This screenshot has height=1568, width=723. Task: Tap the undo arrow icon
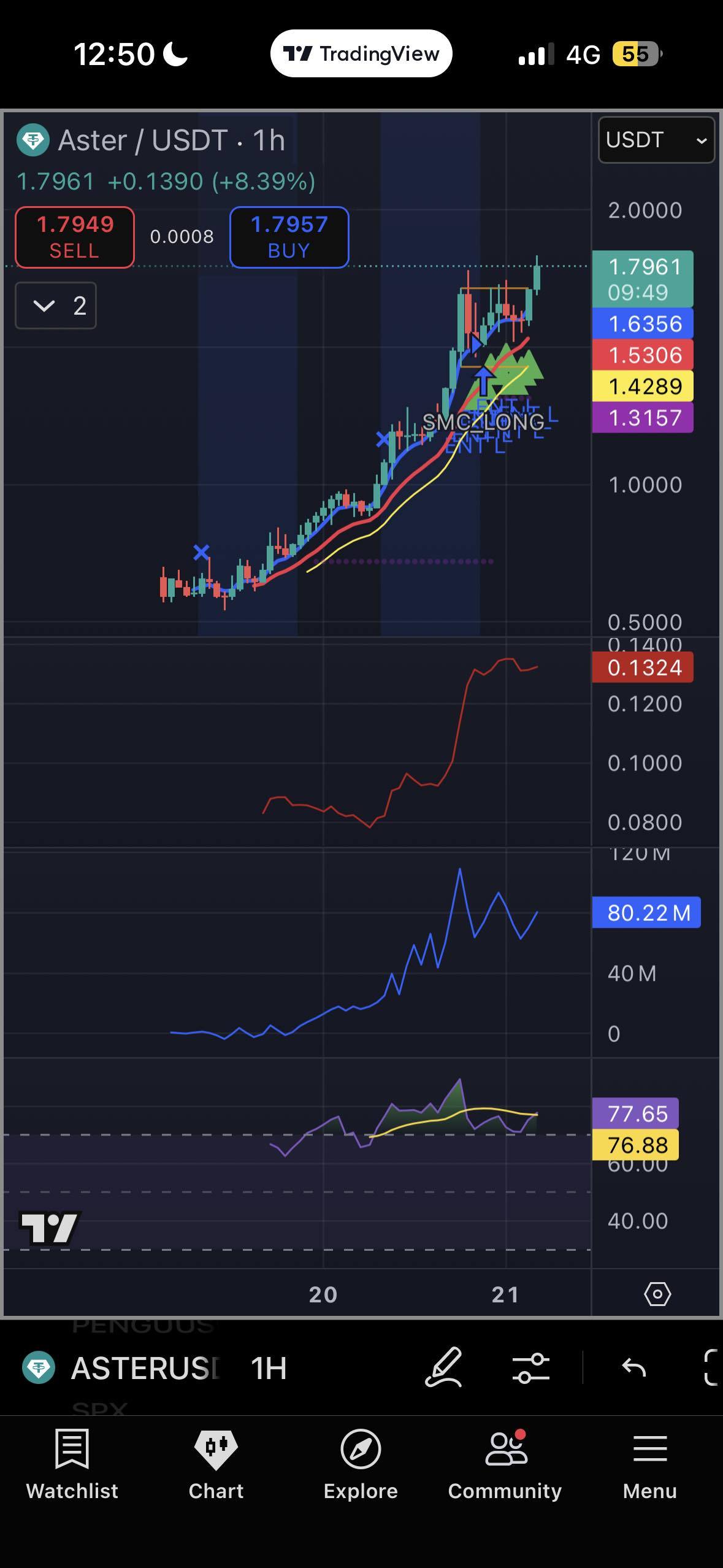click(x=633, y=1367)
